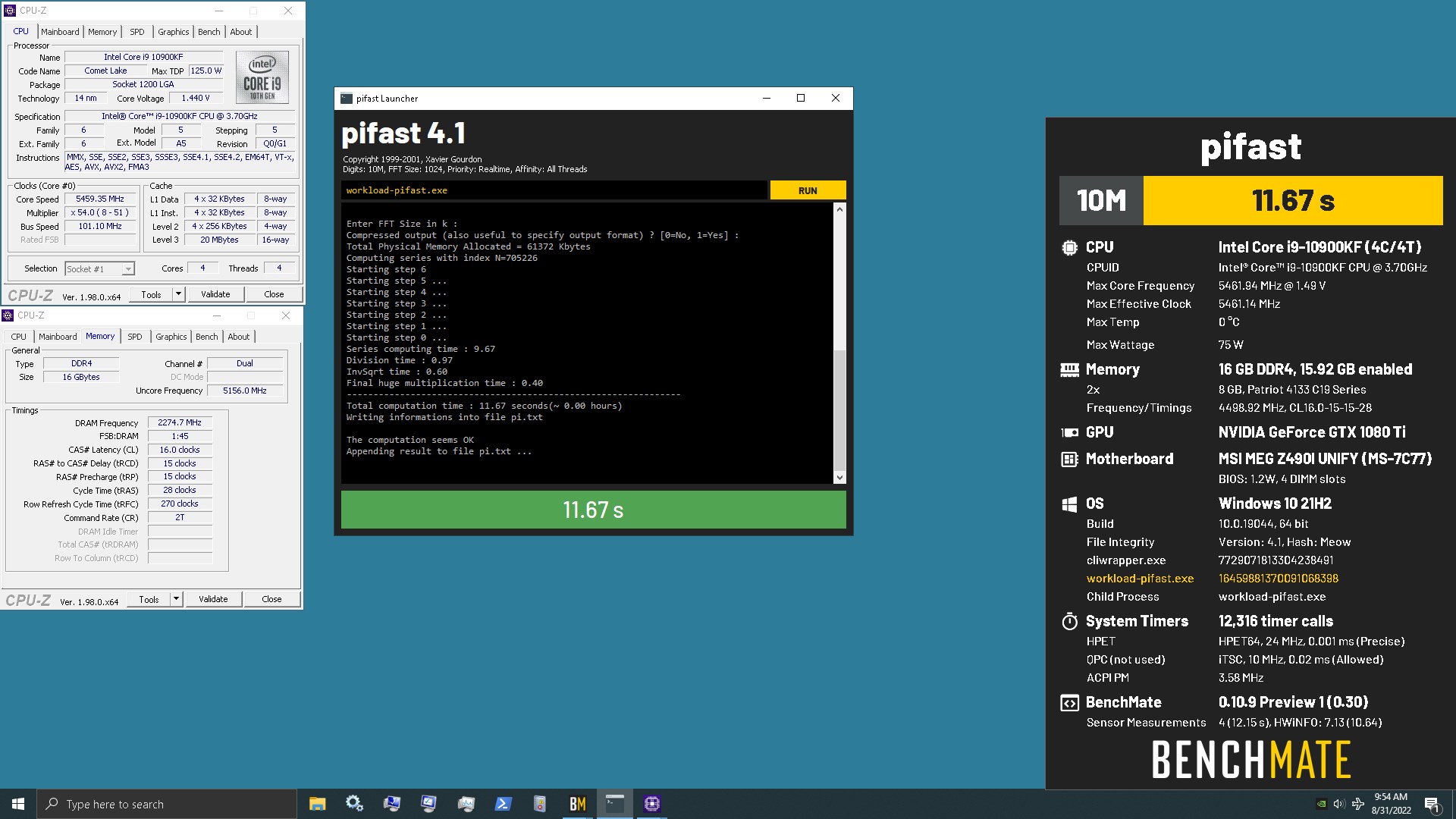The height and width of the screenshot is (819, 1456).
Task: Switch to Mainboard tab in top CPU-Z
Action: click(x=60, y=32)
